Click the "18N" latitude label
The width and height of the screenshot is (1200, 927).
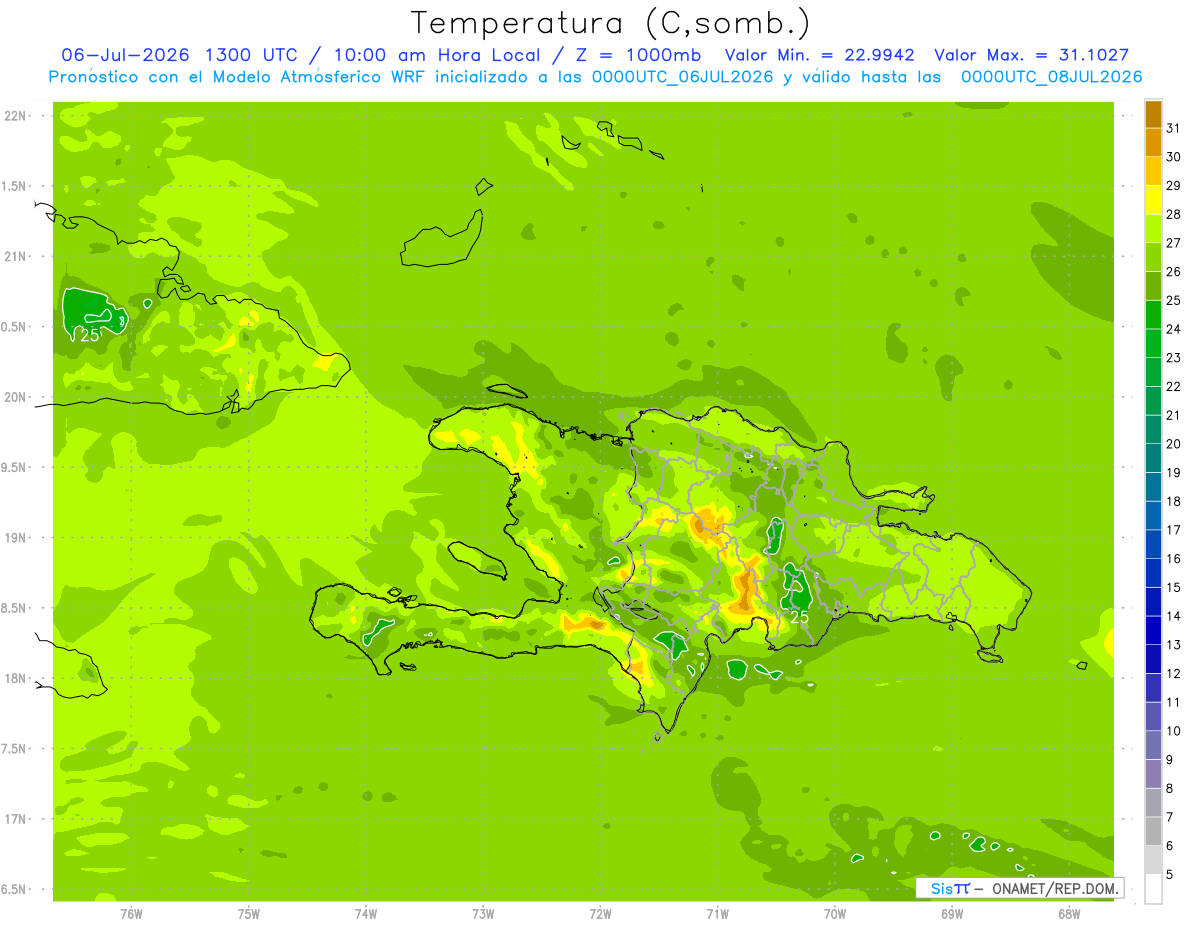point(16,678)
